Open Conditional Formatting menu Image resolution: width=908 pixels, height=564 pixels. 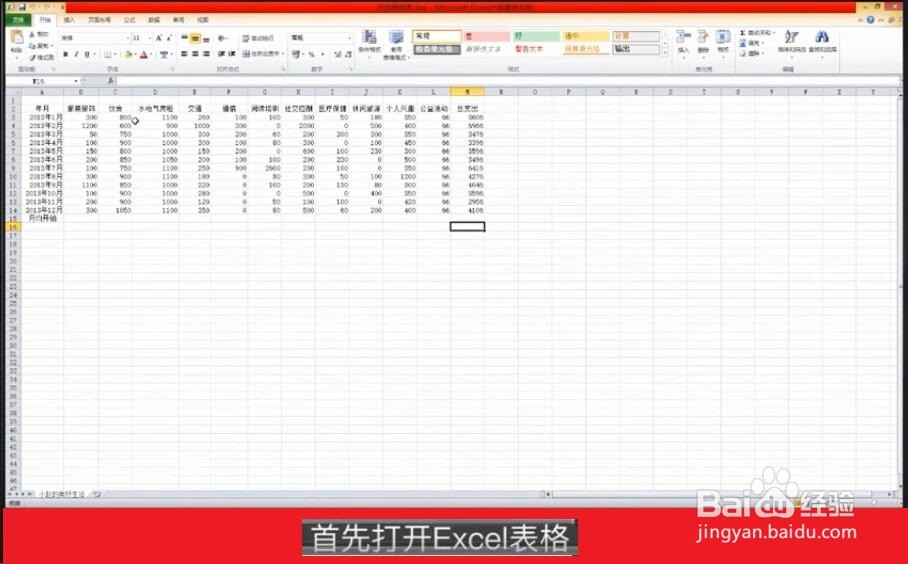(369, 43)
